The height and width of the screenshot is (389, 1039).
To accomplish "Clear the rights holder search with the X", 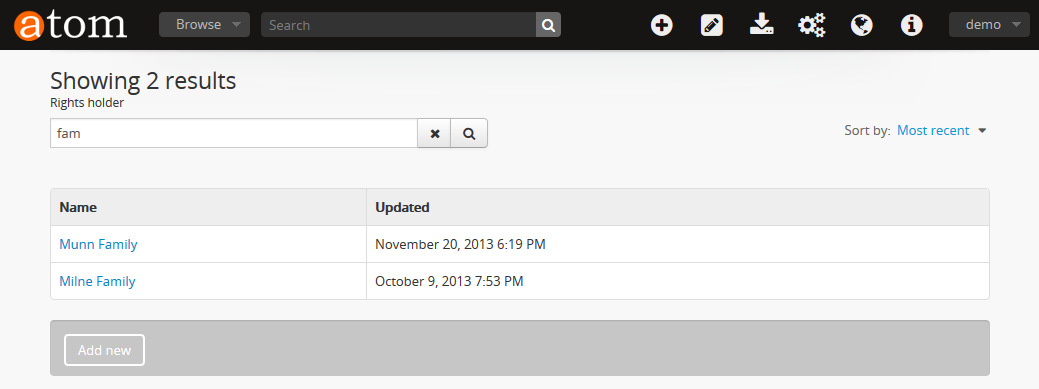I will [x=435, y=133].
